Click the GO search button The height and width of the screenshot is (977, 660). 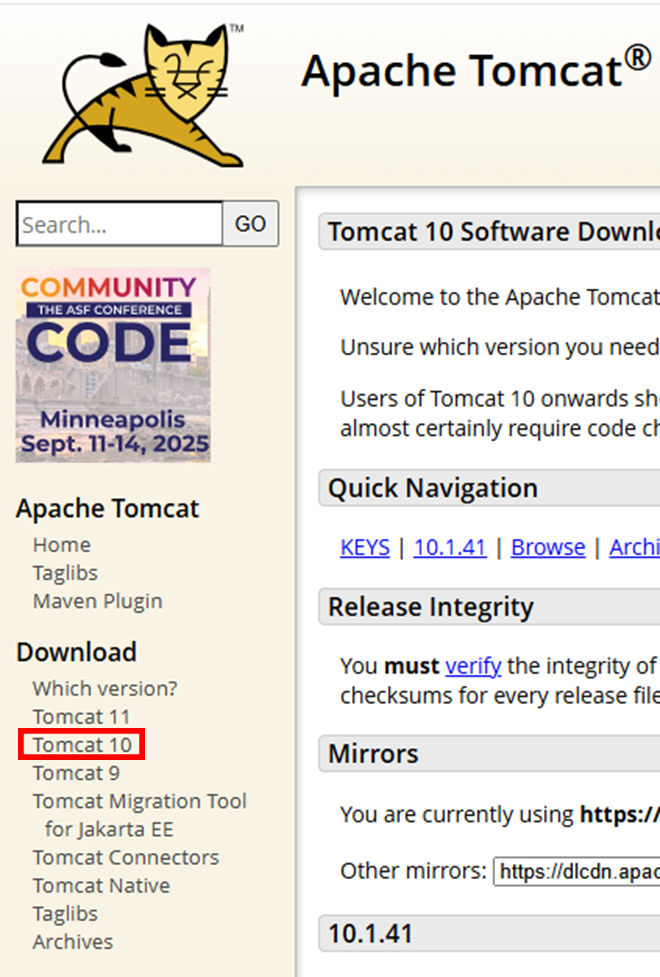(x=251, y=224)
